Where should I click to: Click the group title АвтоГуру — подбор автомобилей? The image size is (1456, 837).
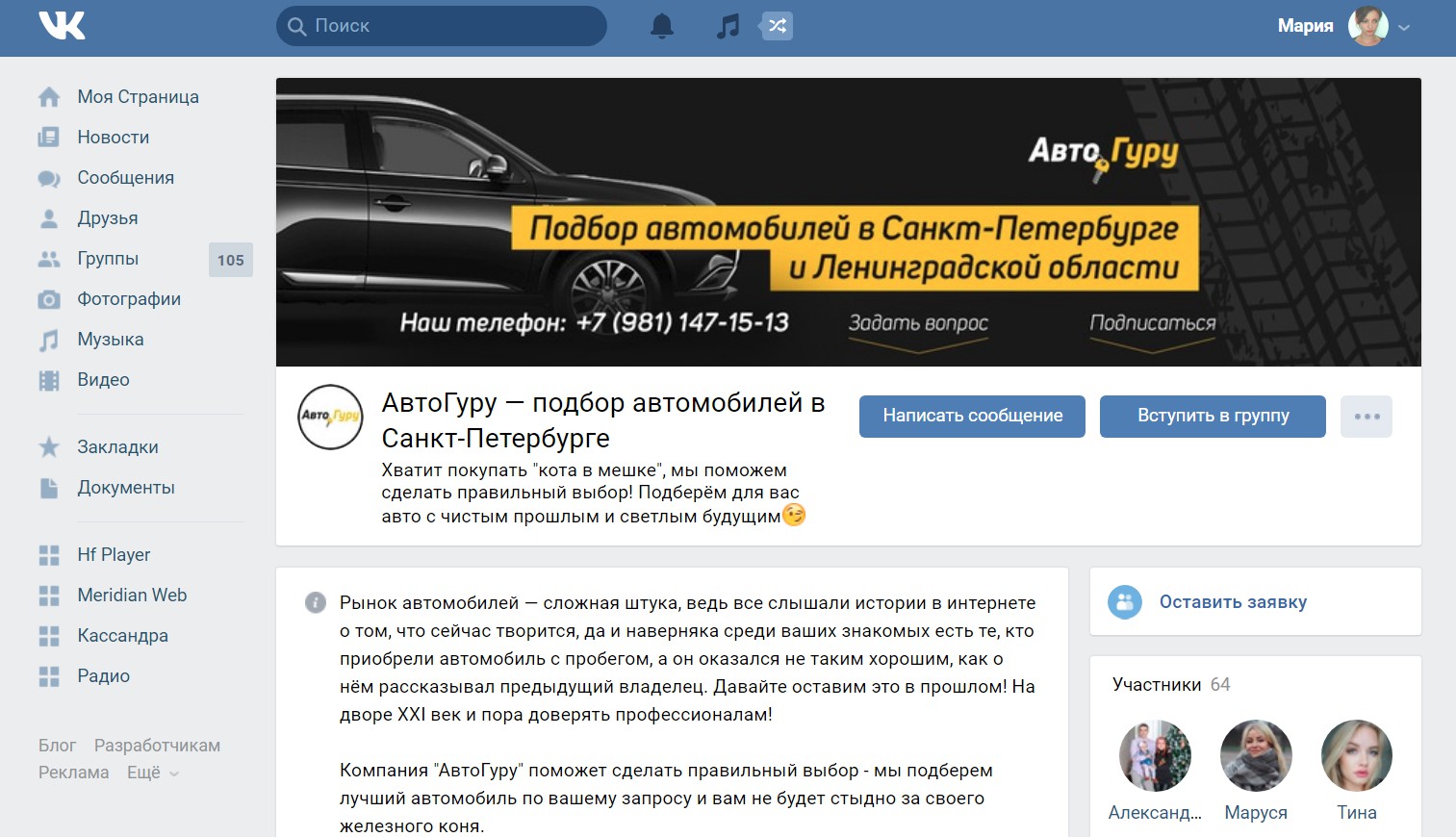603,420
